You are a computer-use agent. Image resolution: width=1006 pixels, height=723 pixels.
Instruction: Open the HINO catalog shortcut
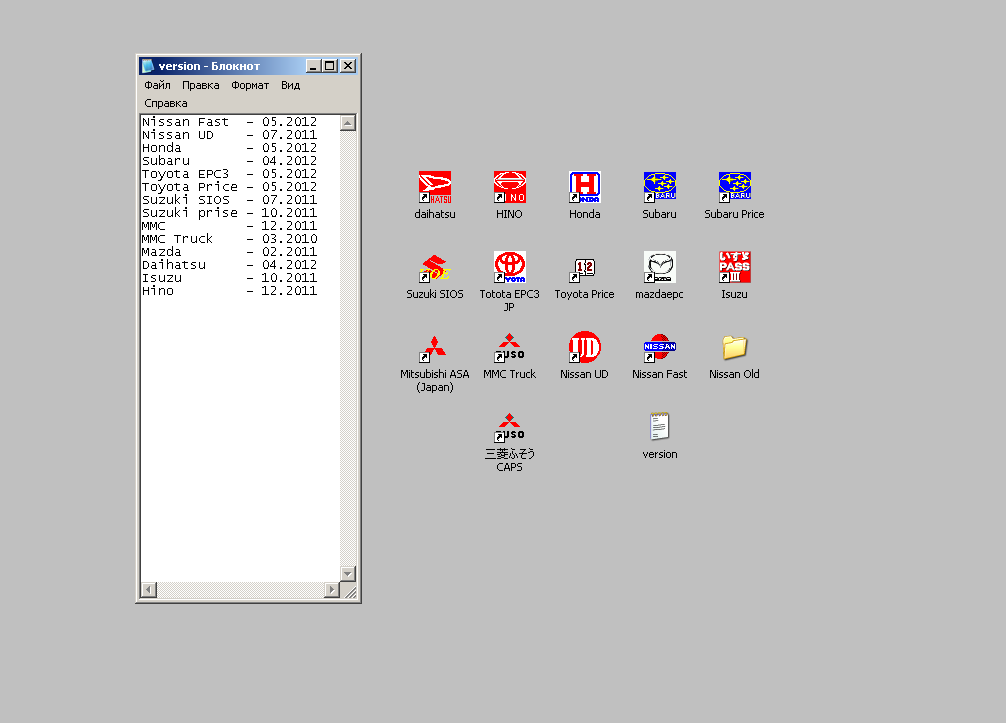coord(509,187)
